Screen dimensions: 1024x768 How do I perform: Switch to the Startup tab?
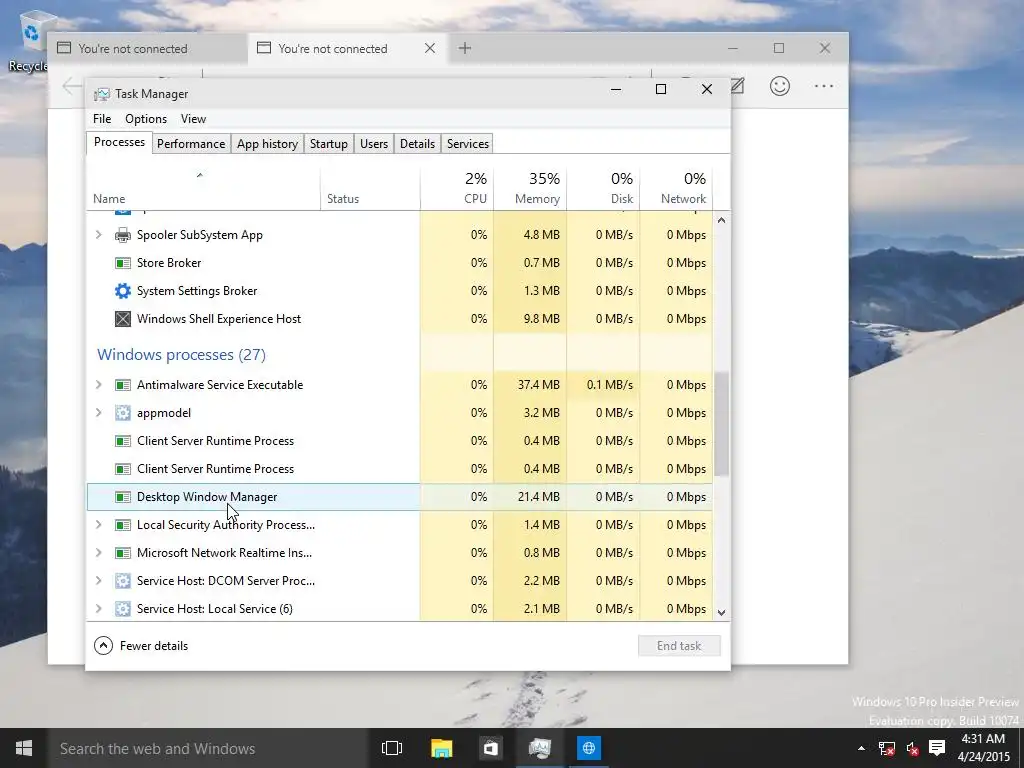[328, 144]
